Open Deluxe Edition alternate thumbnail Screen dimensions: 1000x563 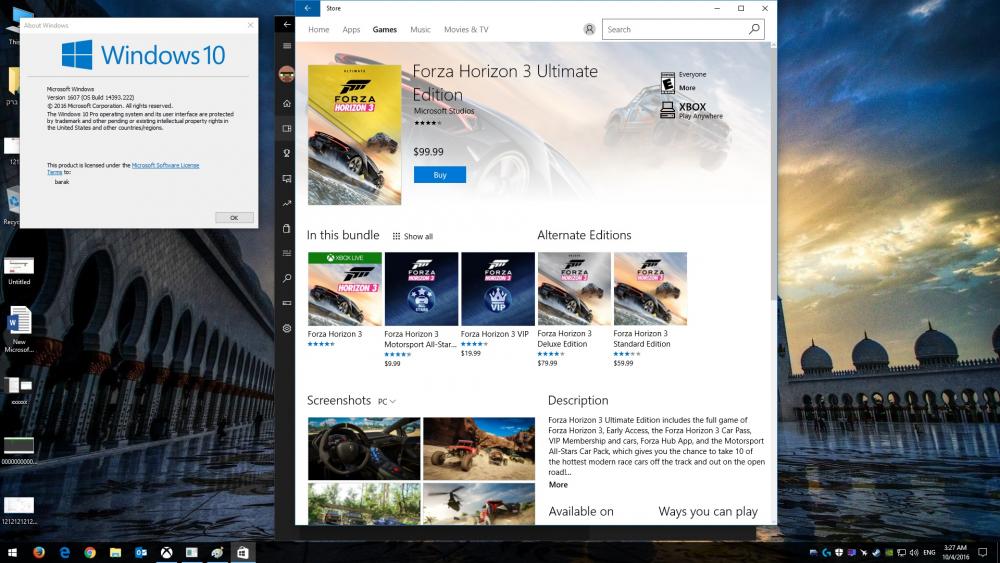pos(574,289)
